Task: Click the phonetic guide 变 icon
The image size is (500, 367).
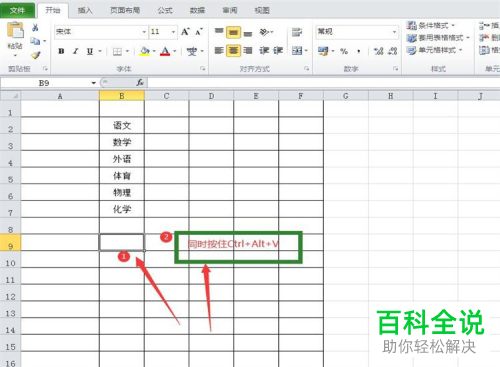Action: tap(192, 51)
